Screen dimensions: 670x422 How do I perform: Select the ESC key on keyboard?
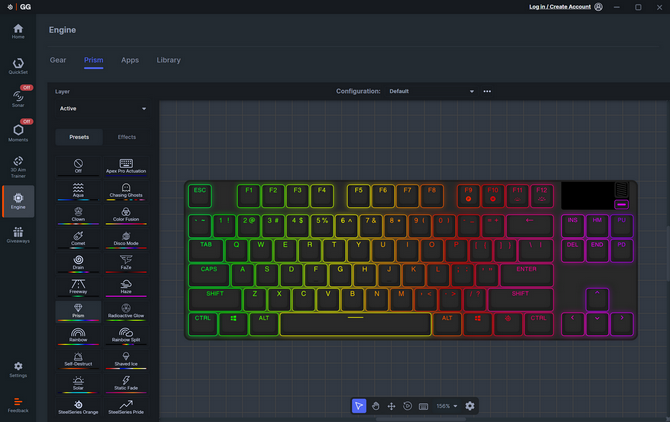pyautogui.click(x=200, y=196)
